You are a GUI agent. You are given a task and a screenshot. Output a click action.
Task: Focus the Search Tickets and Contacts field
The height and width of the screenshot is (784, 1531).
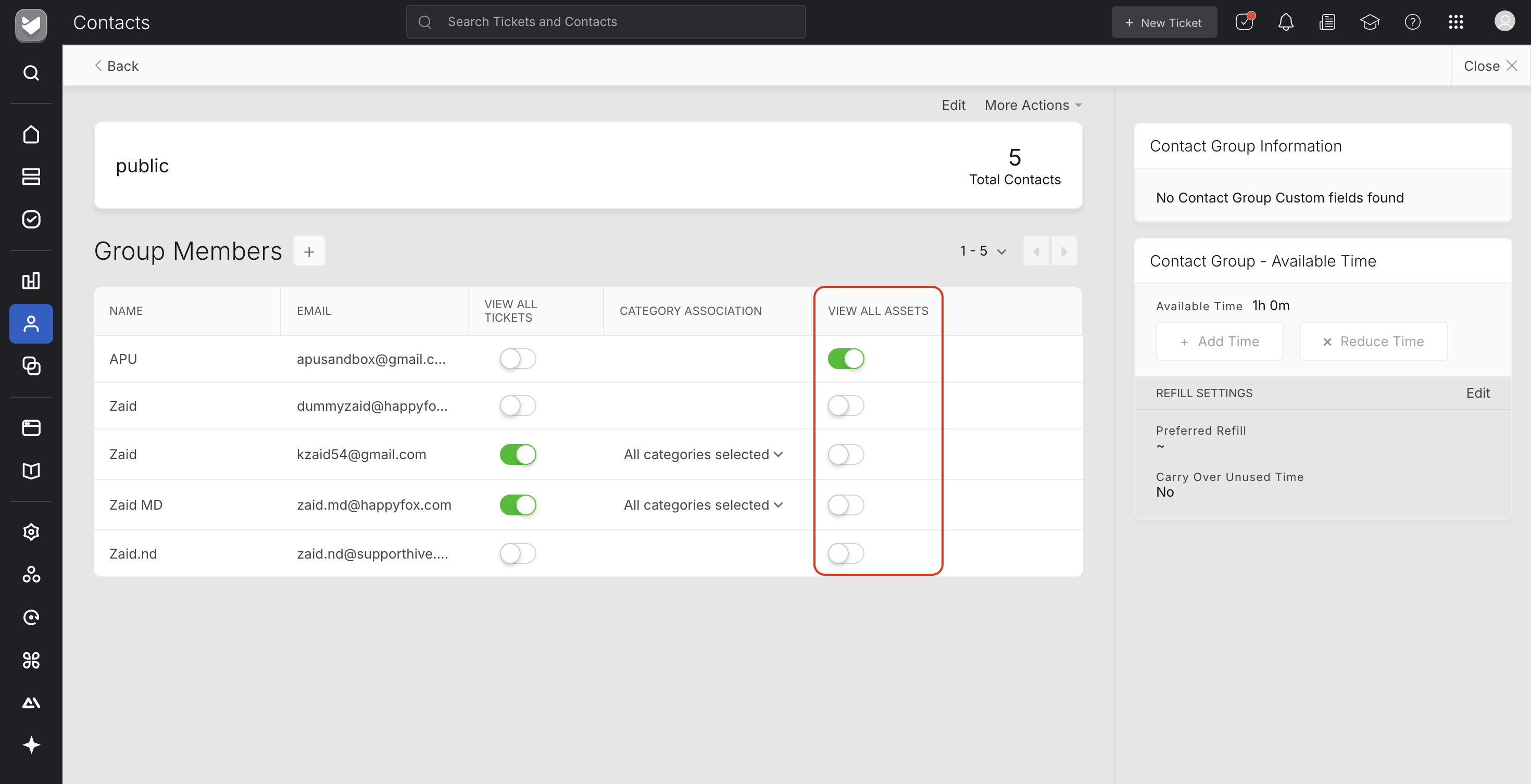point(606,22)
